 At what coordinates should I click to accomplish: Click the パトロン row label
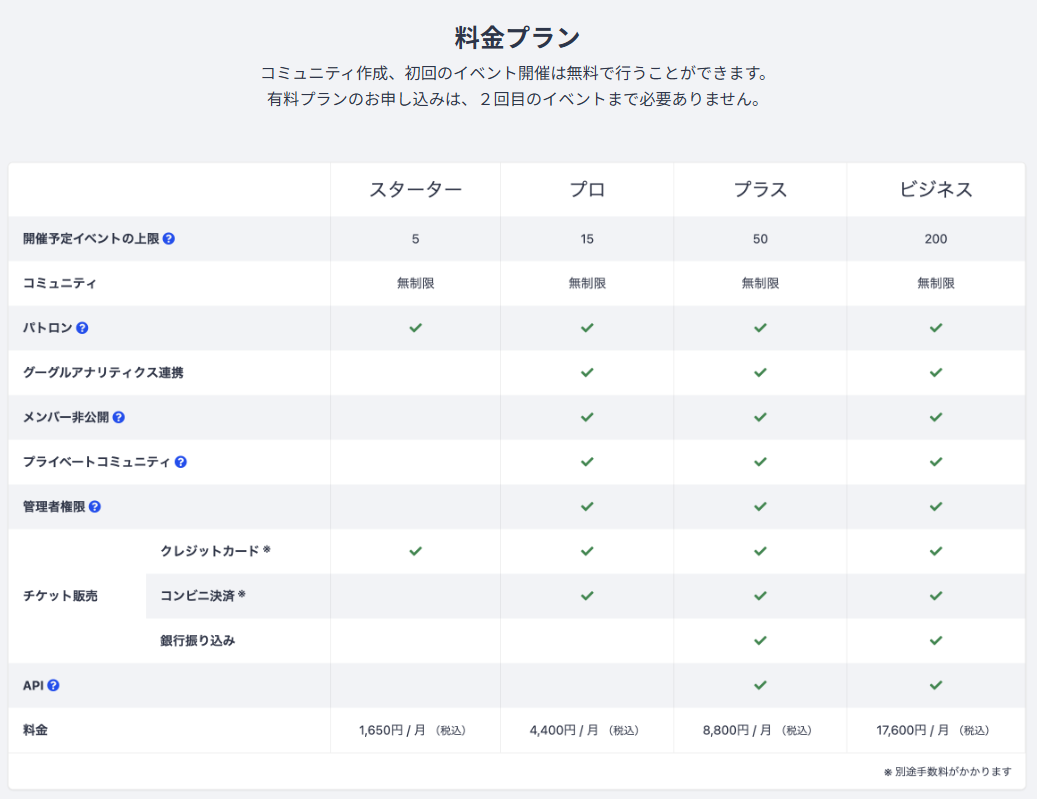click(x=48, y=328)
